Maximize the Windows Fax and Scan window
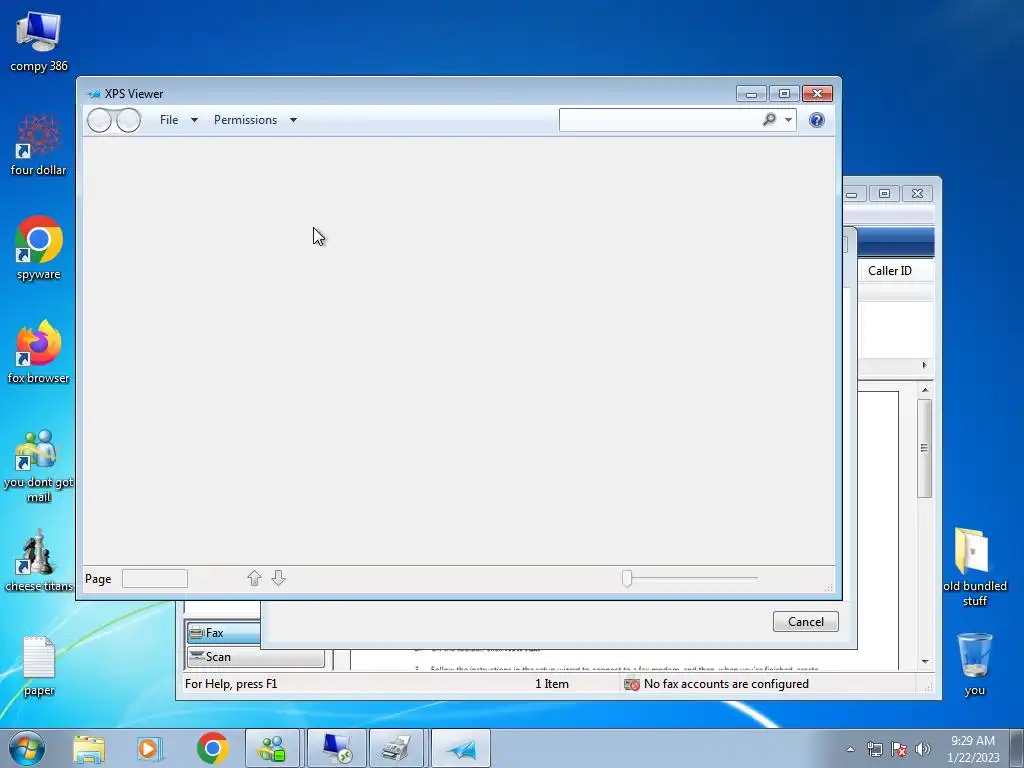 pyautogui.click(x=884, y=194)
